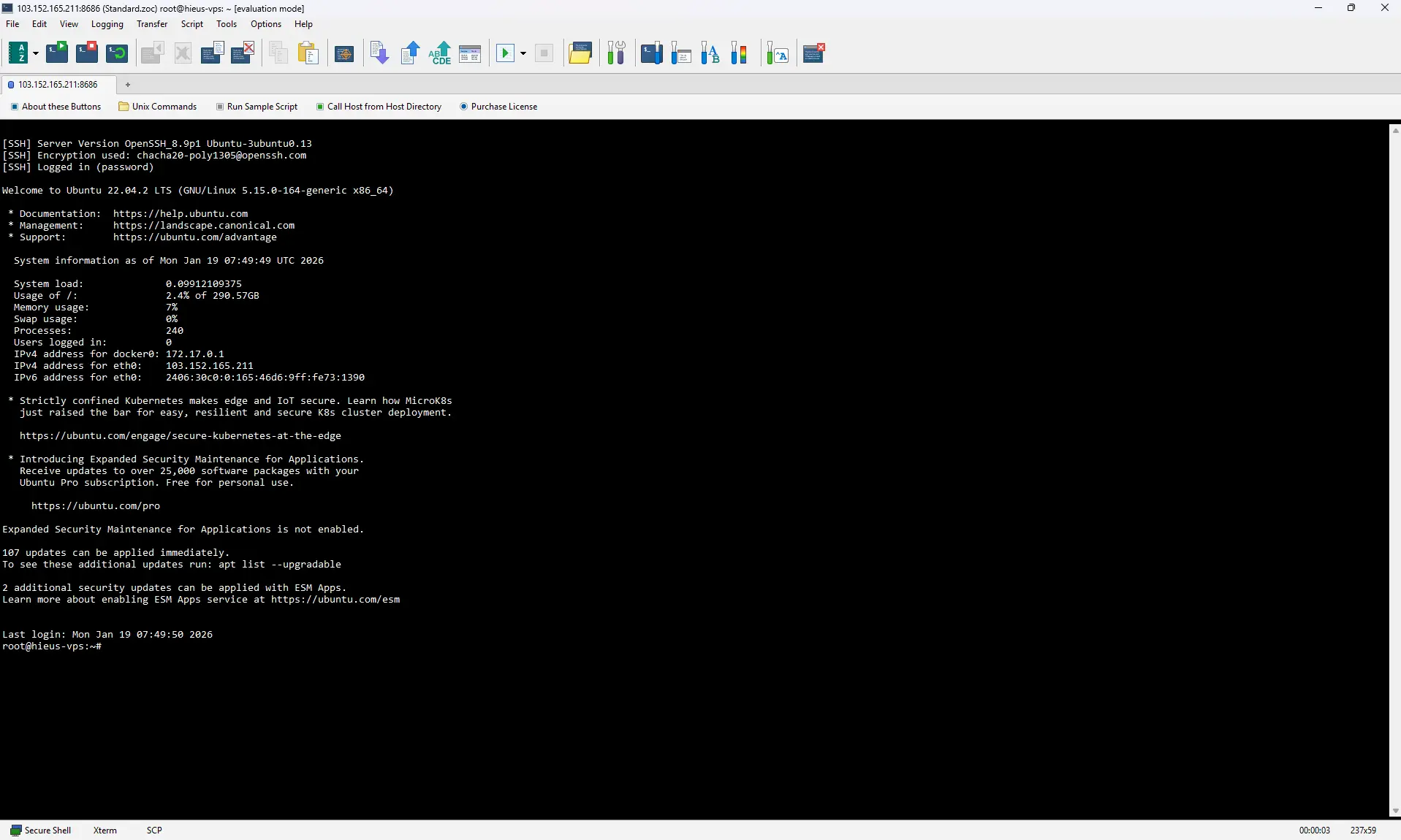1401x840 pixels.
Task: Click Call Host from Host Directory button
Action: 379,107
